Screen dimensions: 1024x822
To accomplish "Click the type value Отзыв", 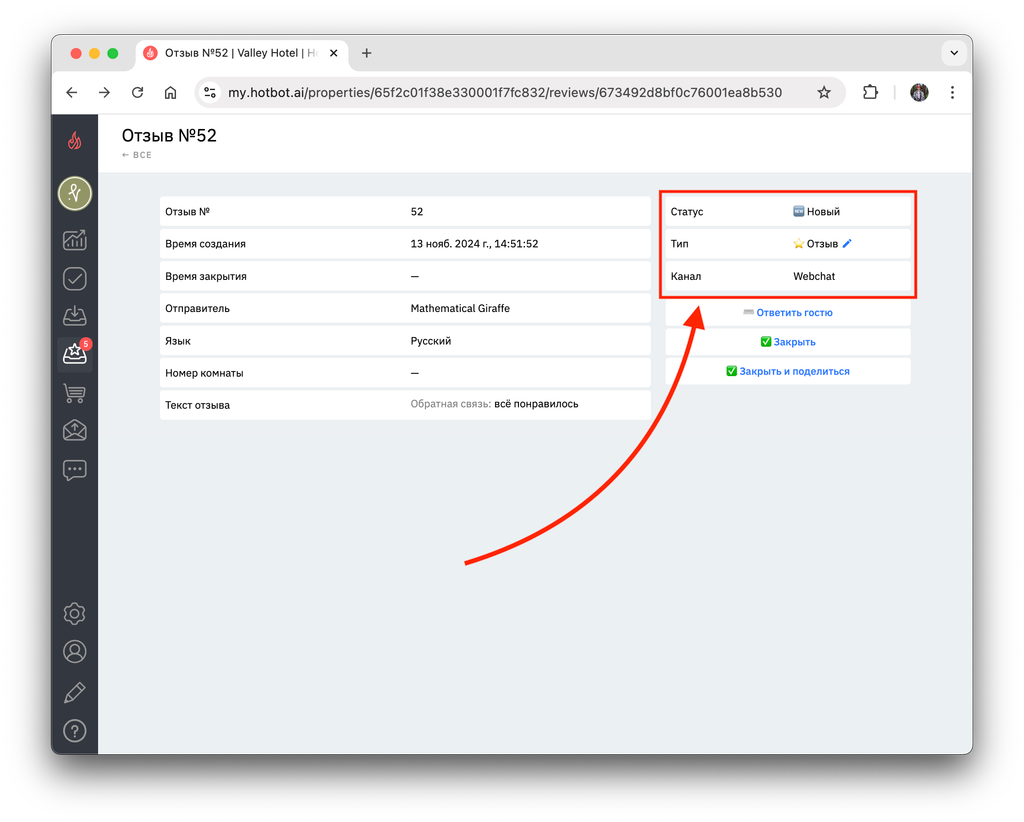I will [822, 244].
